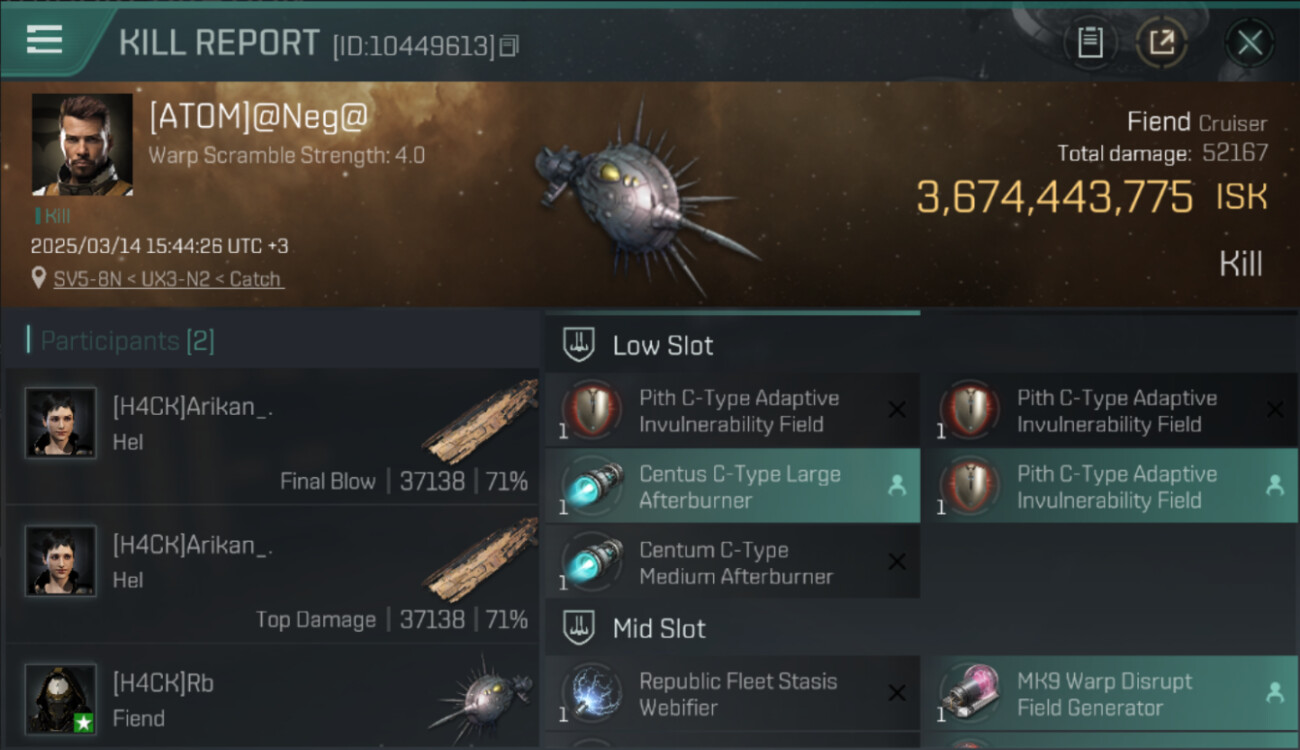Image resolution: width=1300 pixels, height=750 pixels.
Task: Select Centus C-Type Large Afterburner item
Action: [739, 486]
